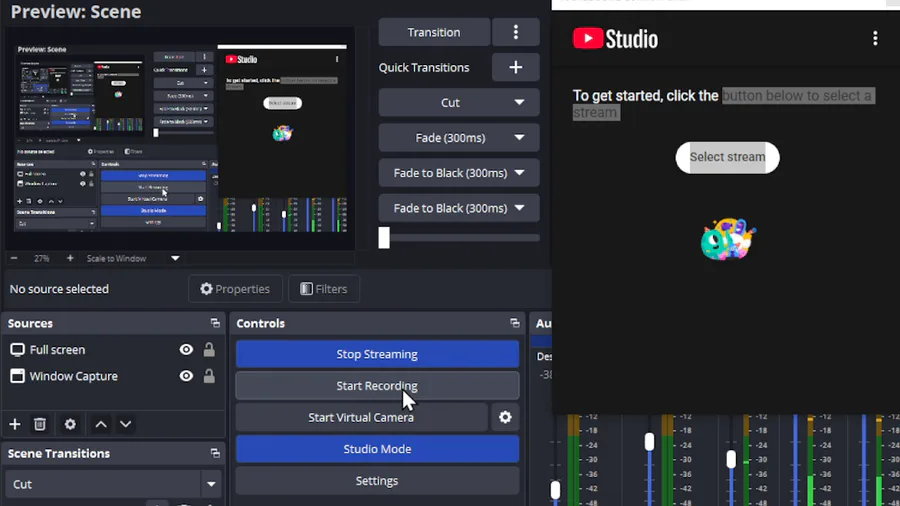The width and height of the screenshot is (900, 506).
Task: Click the Transition button
Action: point(434,32)
